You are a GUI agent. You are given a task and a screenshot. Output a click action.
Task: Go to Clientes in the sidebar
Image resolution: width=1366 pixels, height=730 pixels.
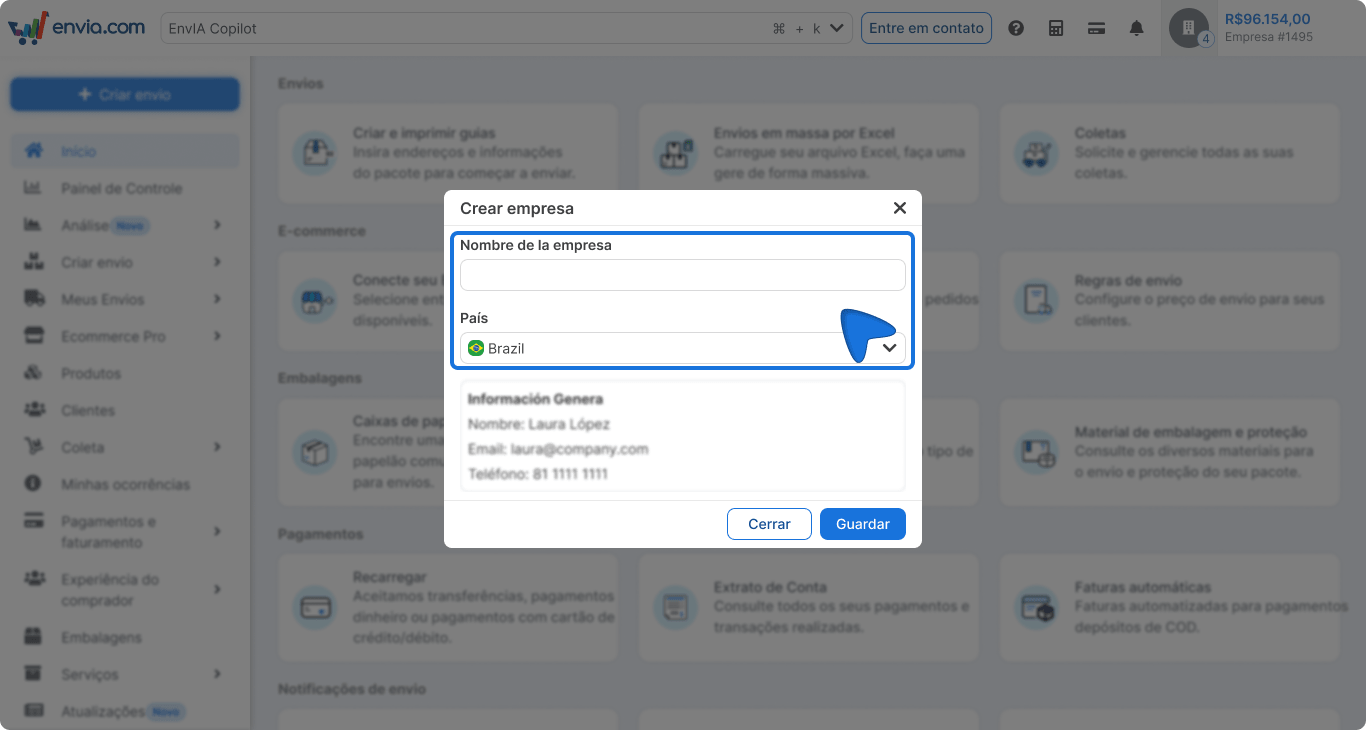[x=88, y=411]
